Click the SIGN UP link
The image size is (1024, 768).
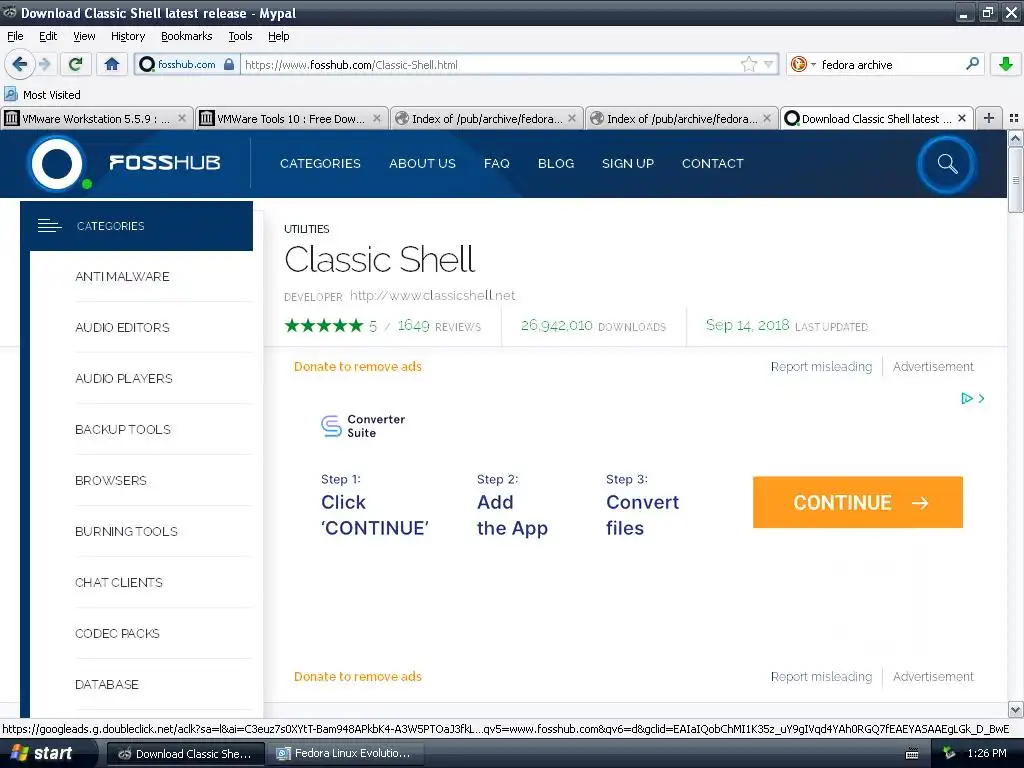tap(628, 163)
